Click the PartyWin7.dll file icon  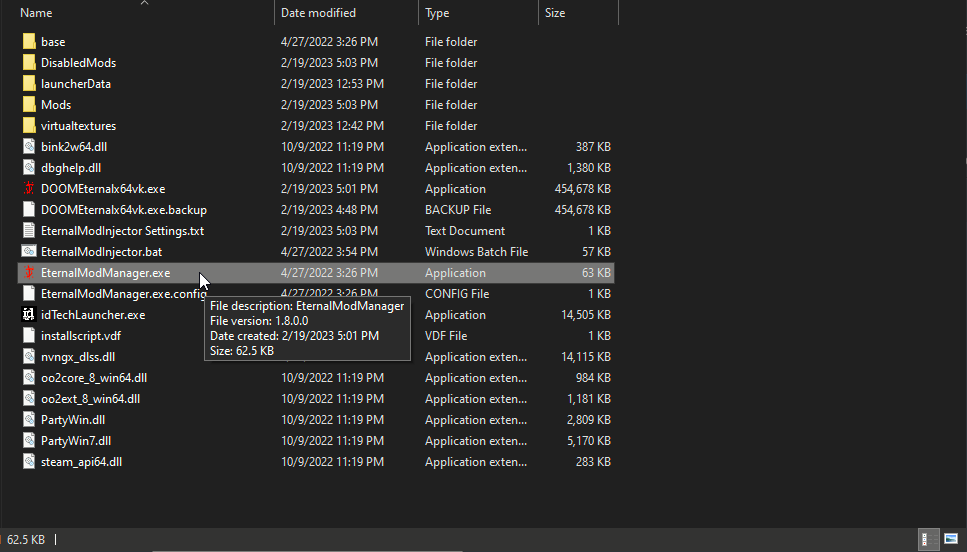(28, 440)
